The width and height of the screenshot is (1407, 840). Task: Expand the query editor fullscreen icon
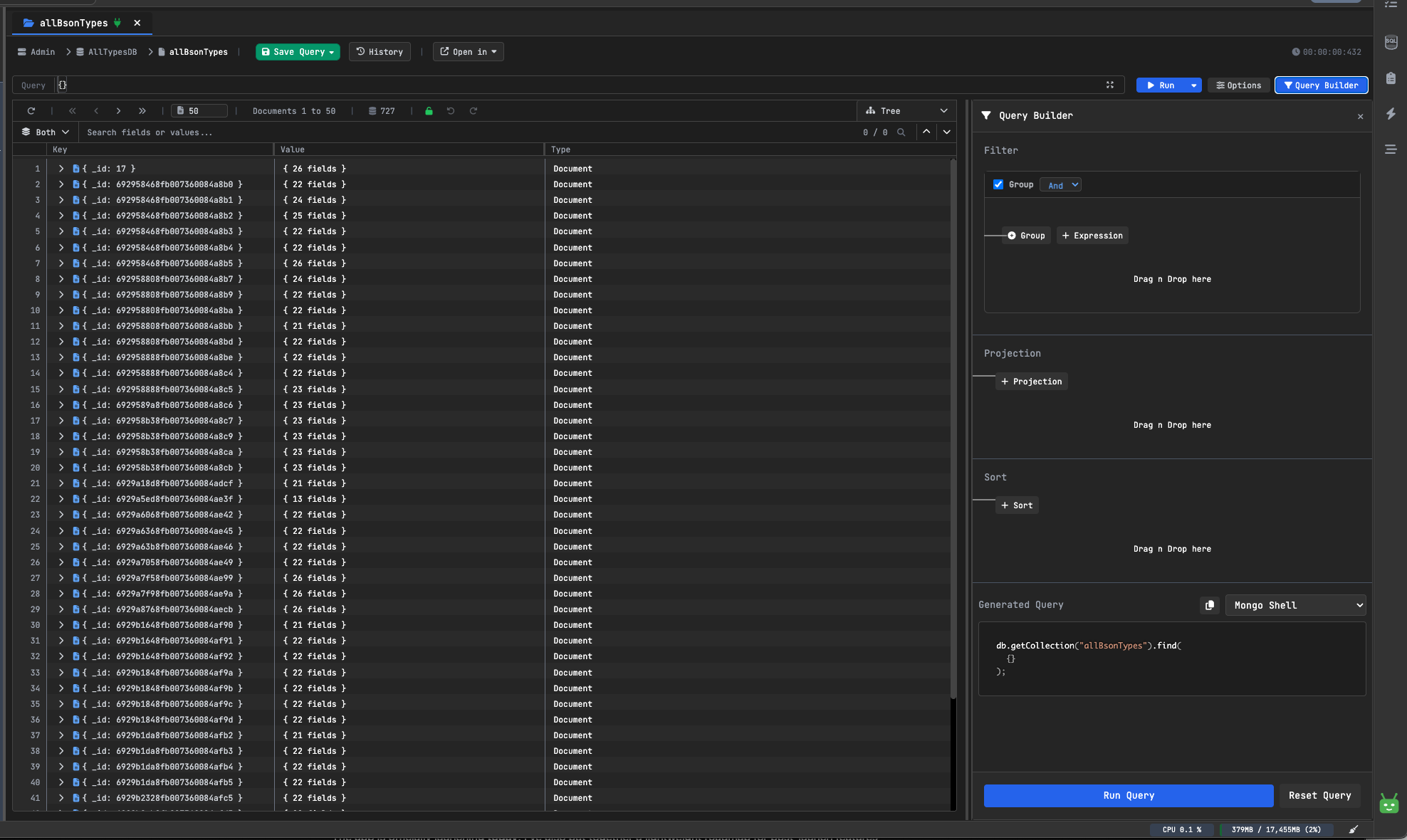[x=1109, y=85]
